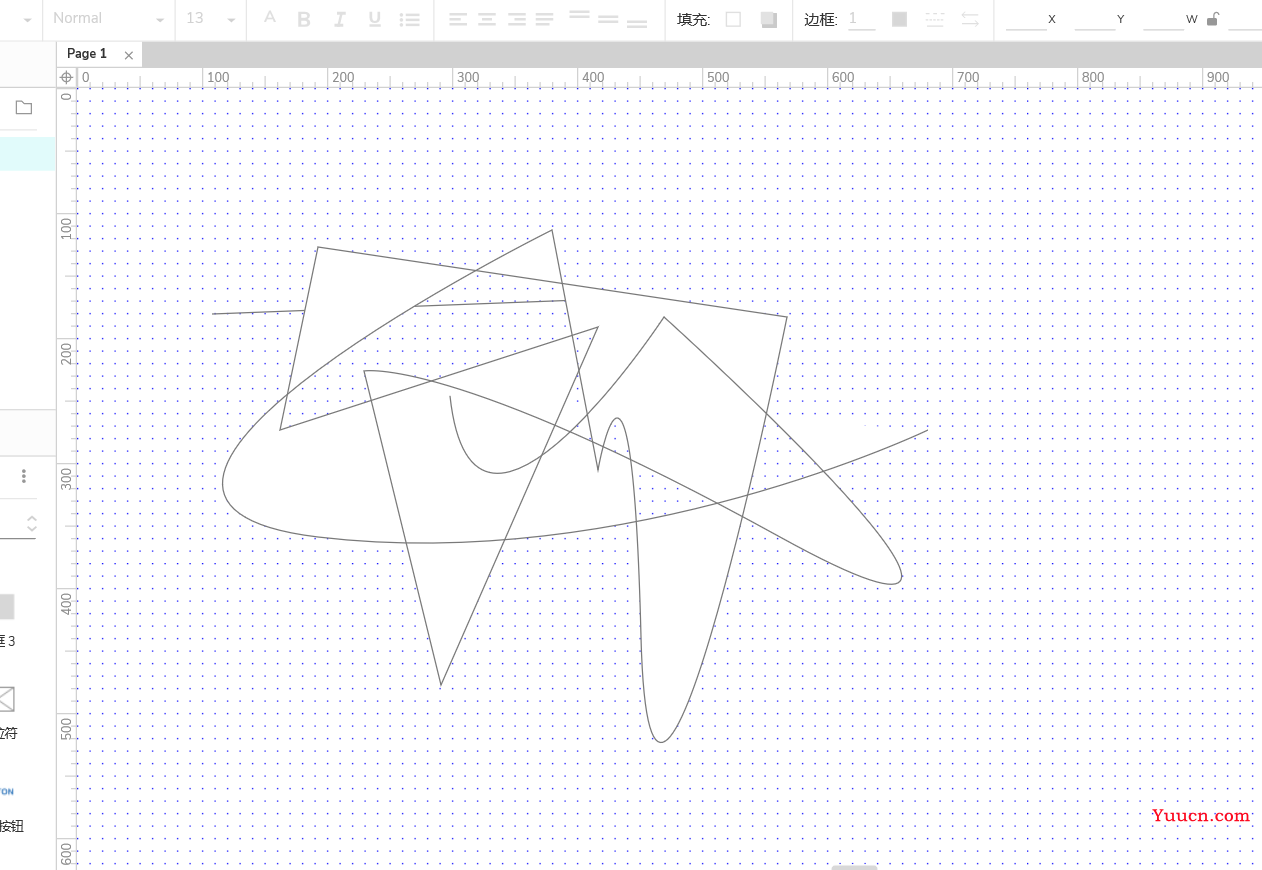Image resolution: width=1262 pixels, height=870 pixels.
Task: Open the font size 13 dropdown
Action: tap(211, 19)
